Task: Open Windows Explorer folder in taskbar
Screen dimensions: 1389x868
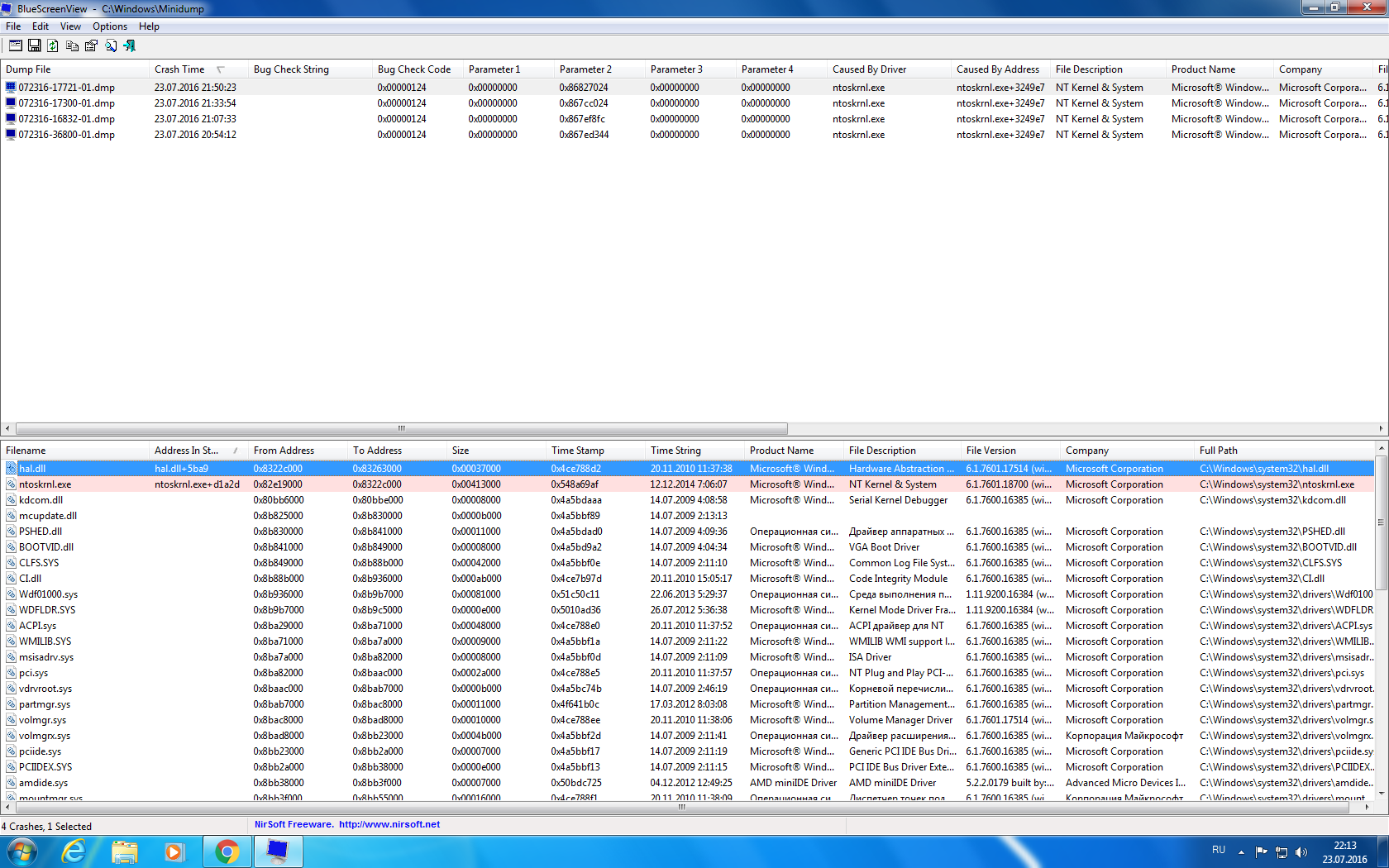Action: (x=125, y=851)
